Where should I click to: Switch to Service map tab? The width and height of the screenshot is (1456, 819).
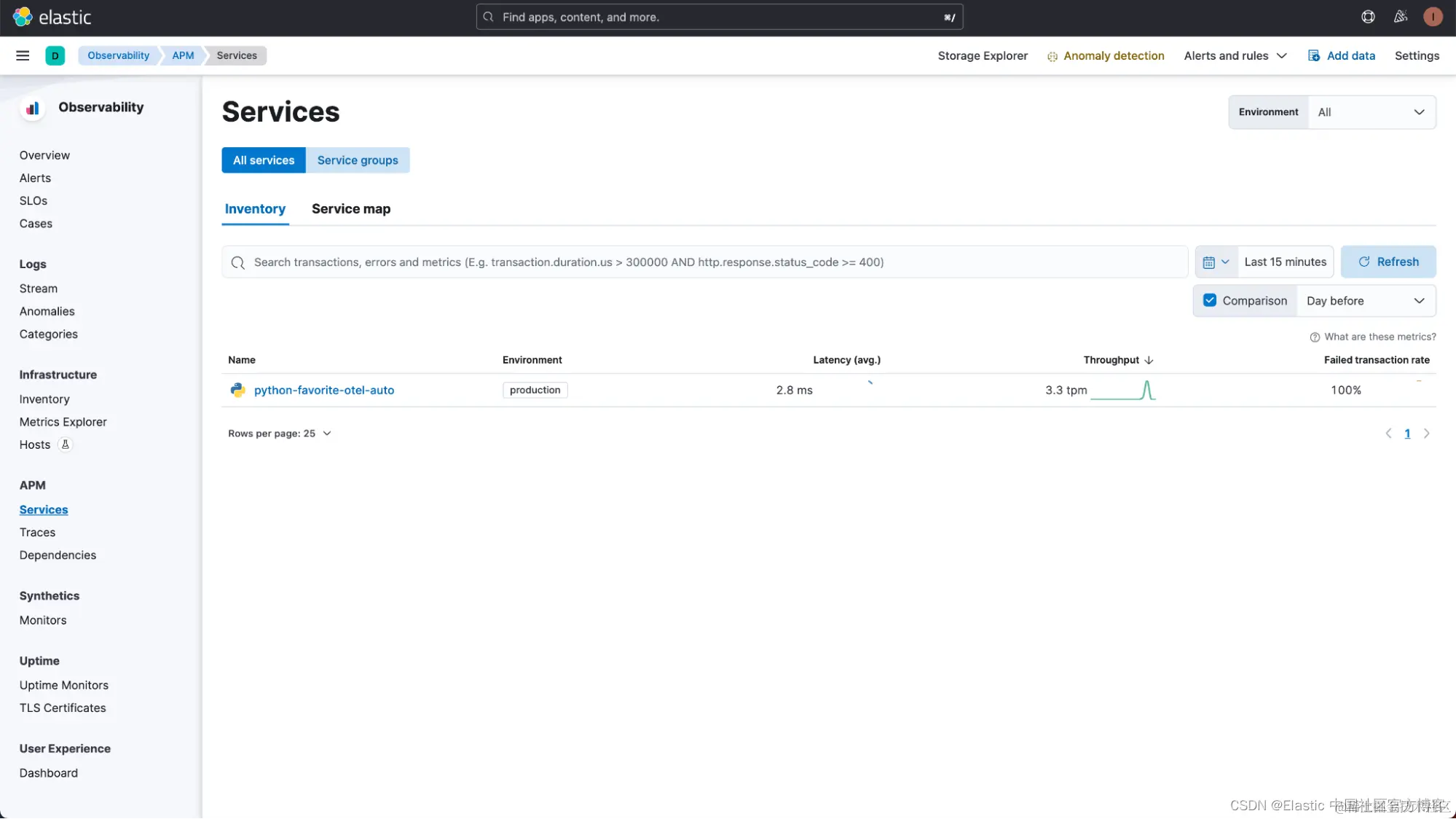pyautogui.click(x=351, y=209)
